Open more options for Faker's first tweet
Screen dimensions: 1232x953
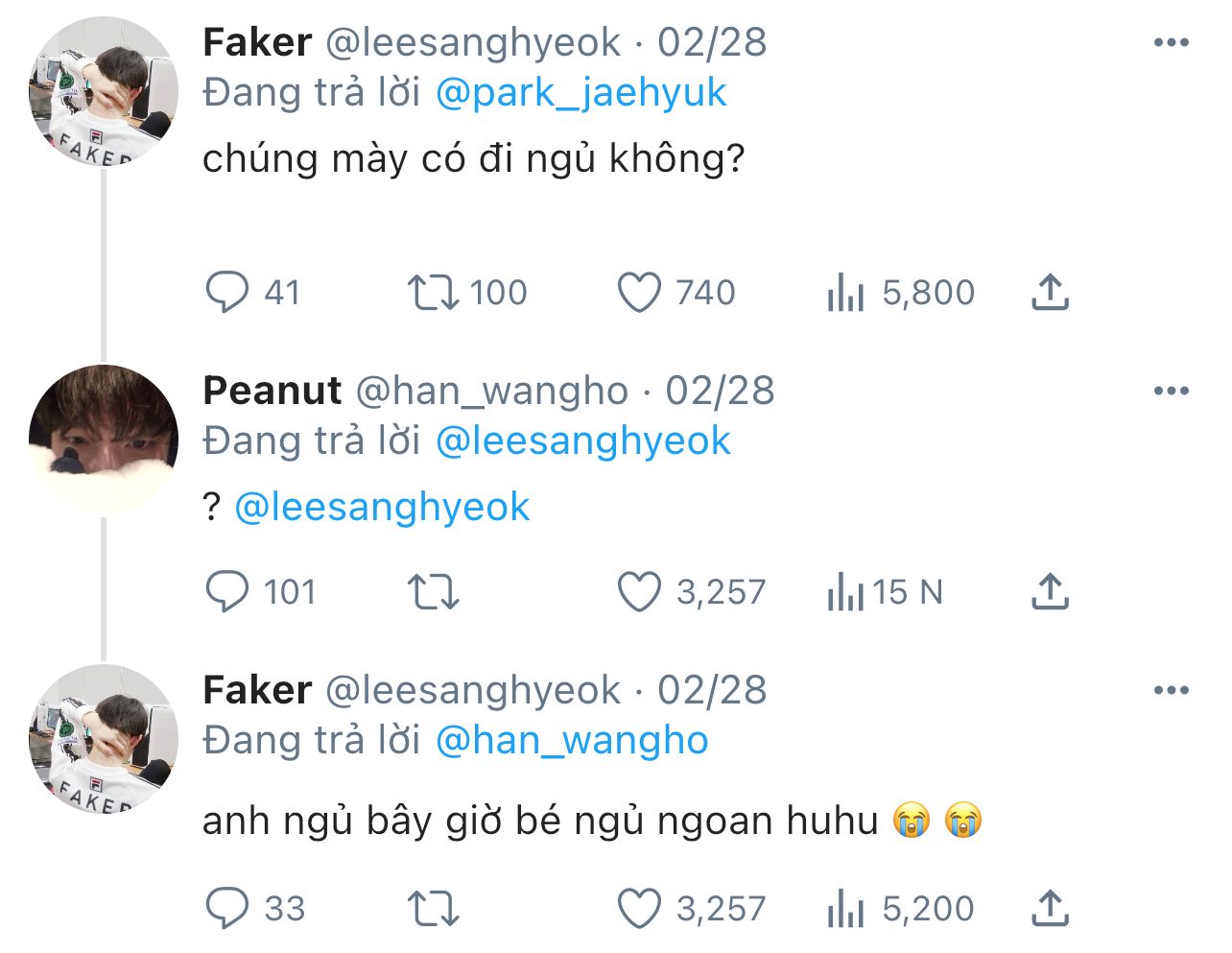tap(1172, 43)
